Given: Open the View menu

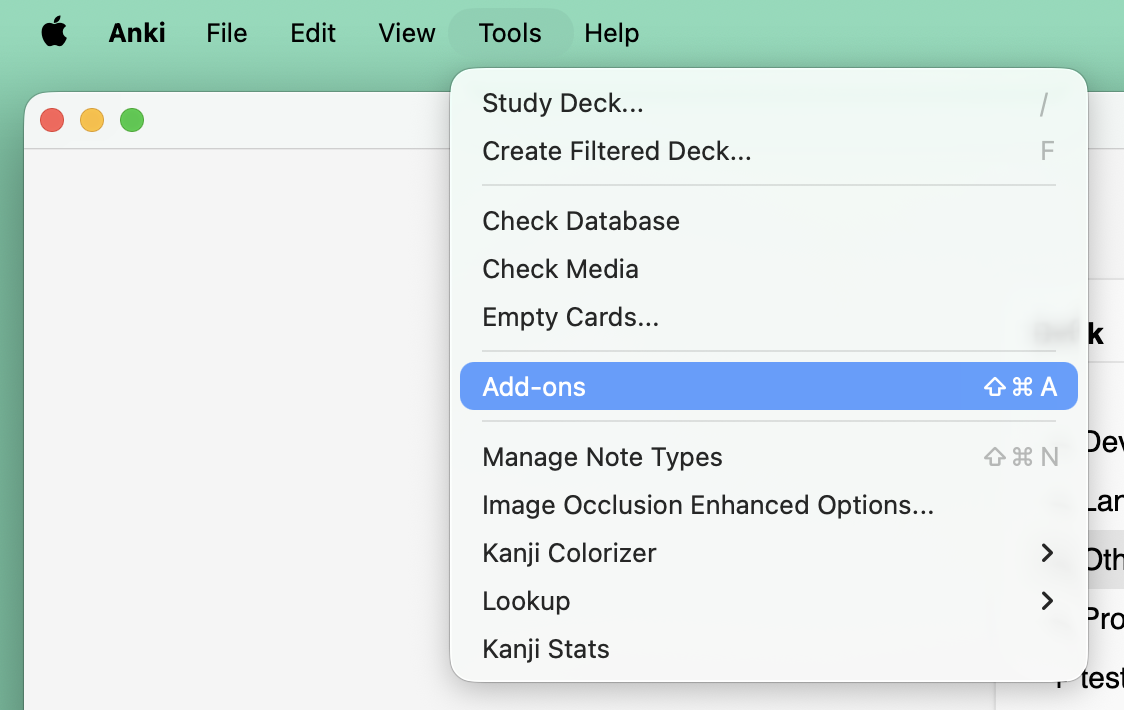Looking at the screenshot, I should pyautogui.click(x=406, y=33).
